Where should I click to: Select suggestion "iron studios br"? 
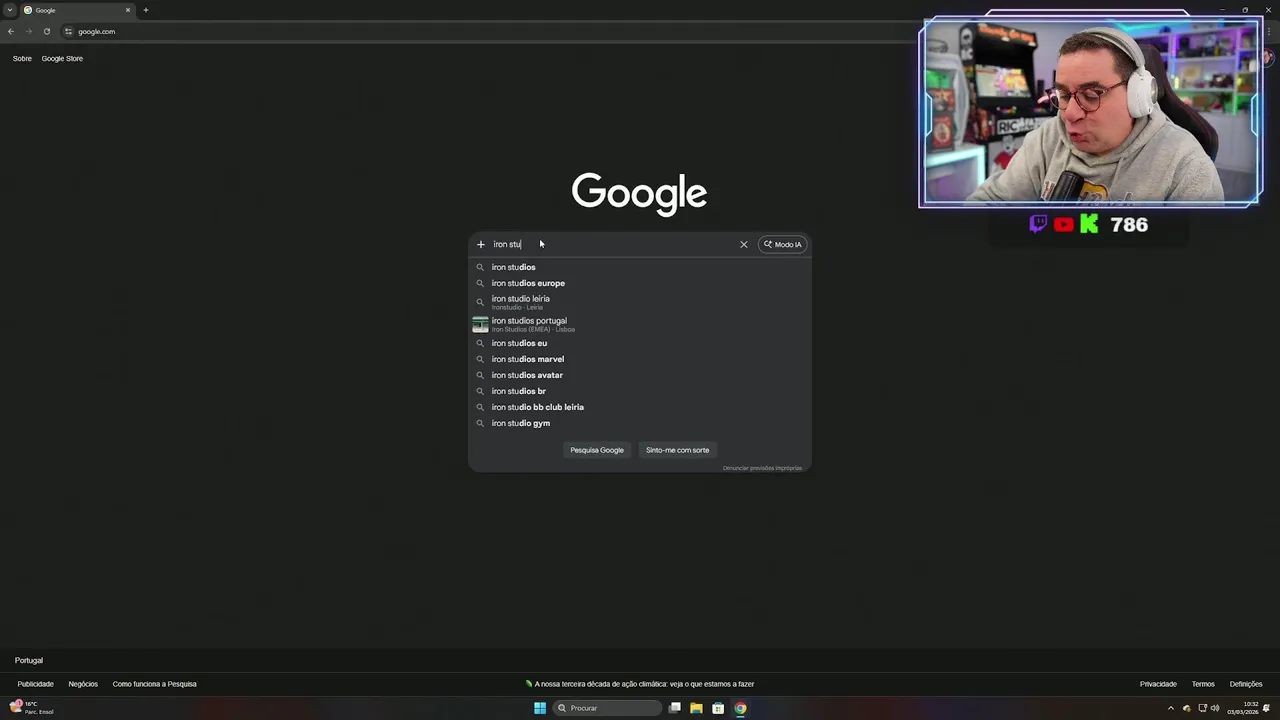click(x=639, y=391)
